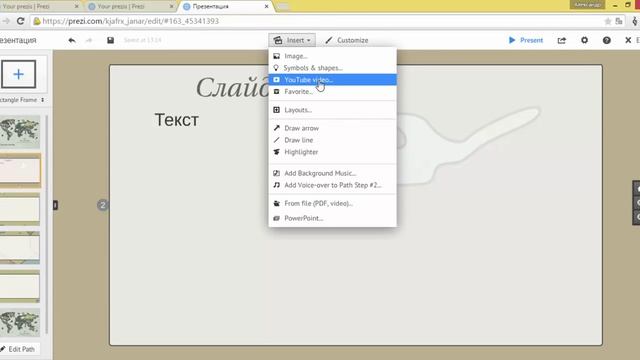Image resolution: width=640 pixels, height=360 pixels.
Task: Switch to the Презентация browser tab
Action: (225, 7)
